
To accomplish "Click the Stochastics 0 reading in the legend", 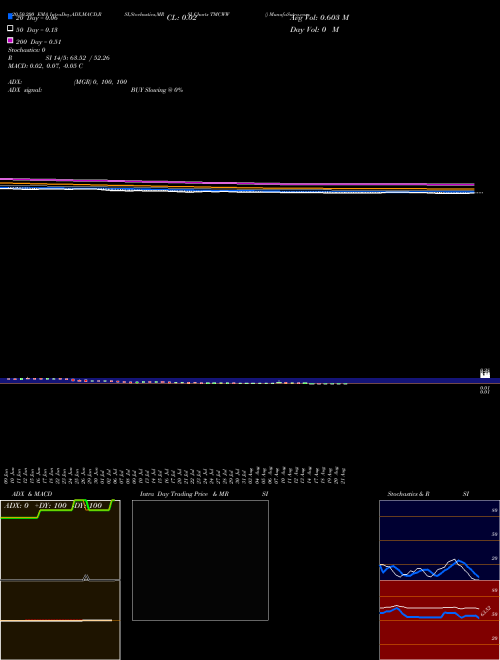I will [27, 50].
